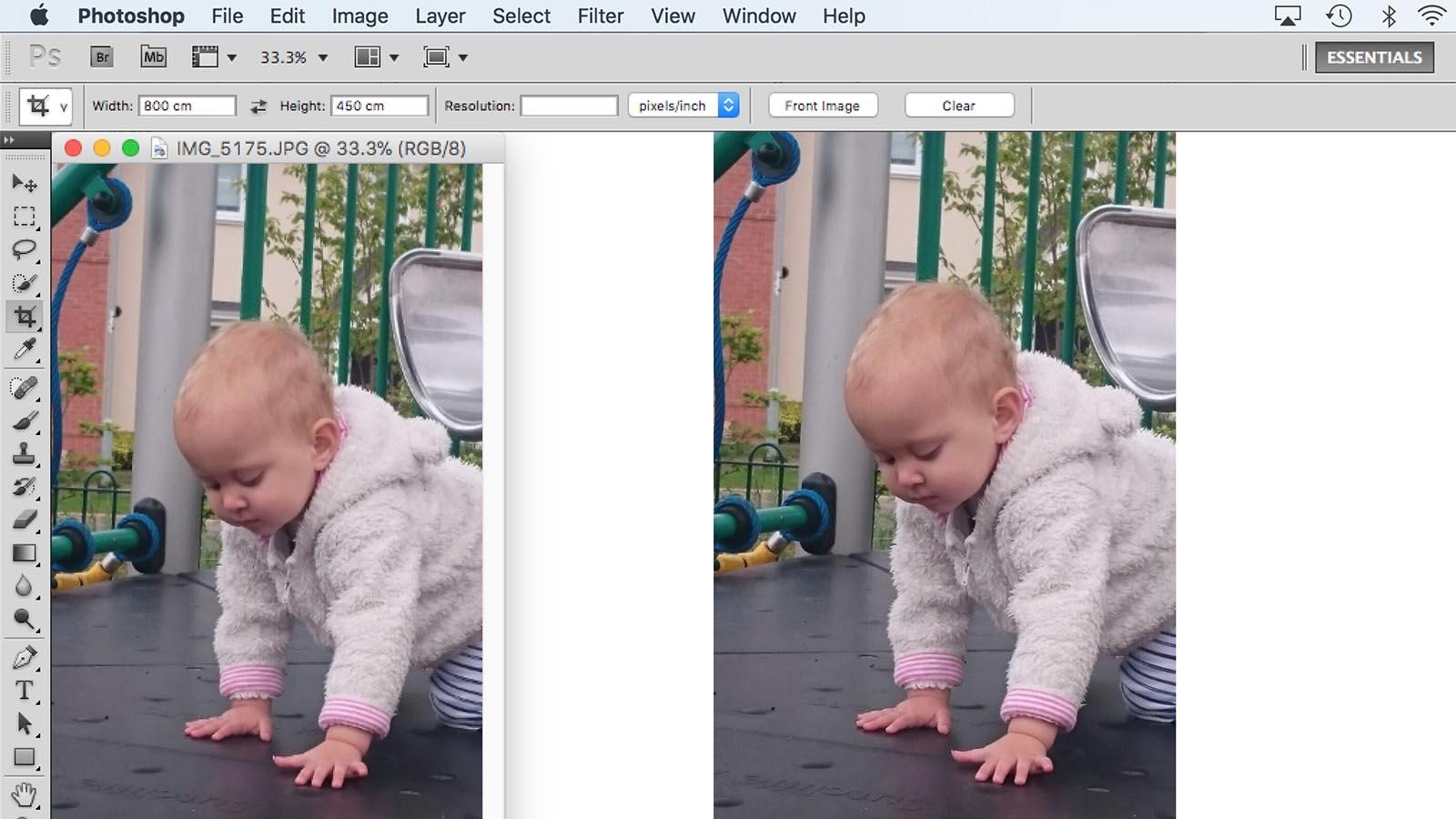The width and height of the screenshot is (1456, 819).
Task: Select the History Brush tool
Action: click(x=25, y=487)
